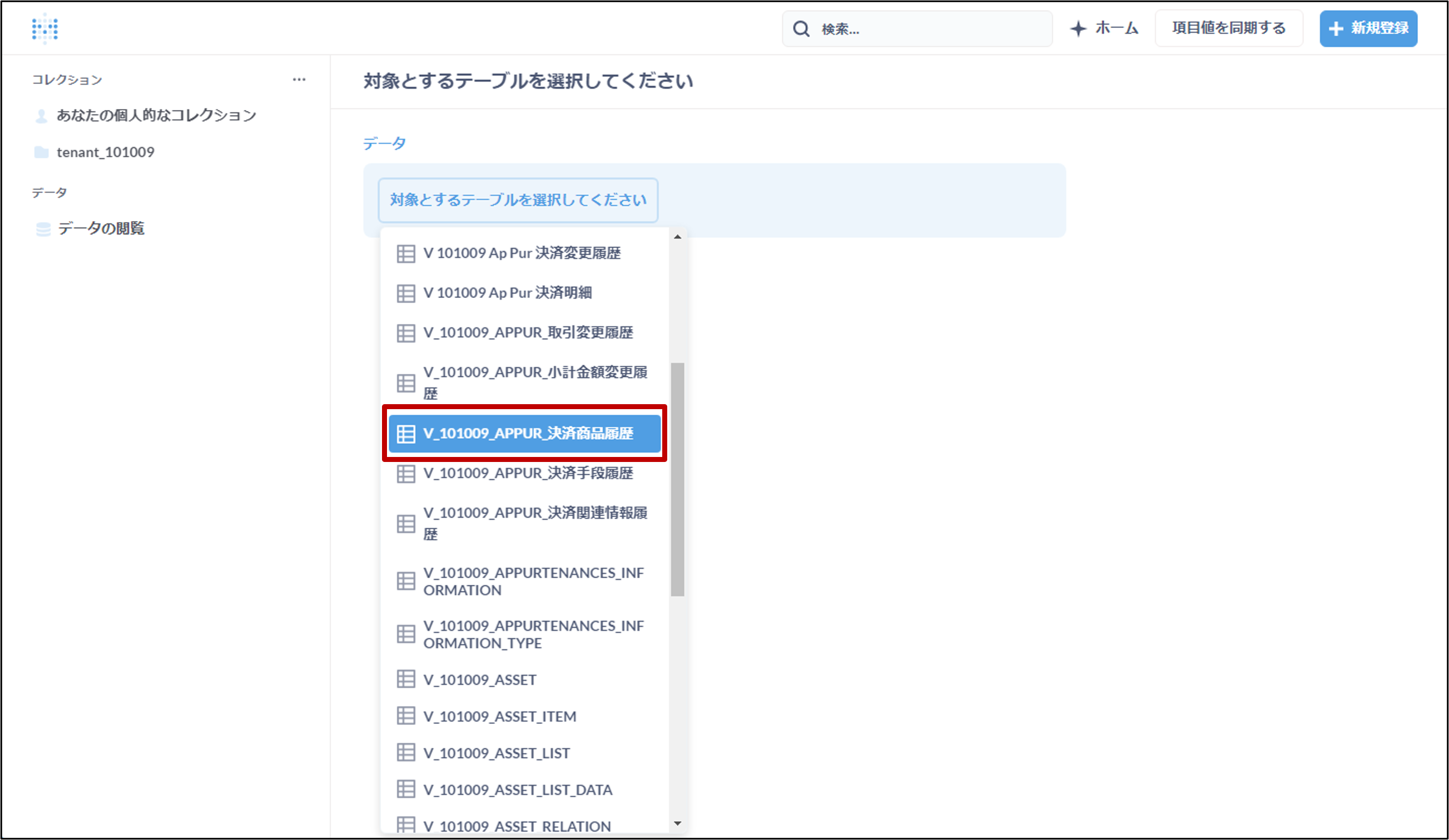This screenshot has width=1449, height=840.
Task: Click the ホーム sparkle icon
Action: (x=1078, y=29)
